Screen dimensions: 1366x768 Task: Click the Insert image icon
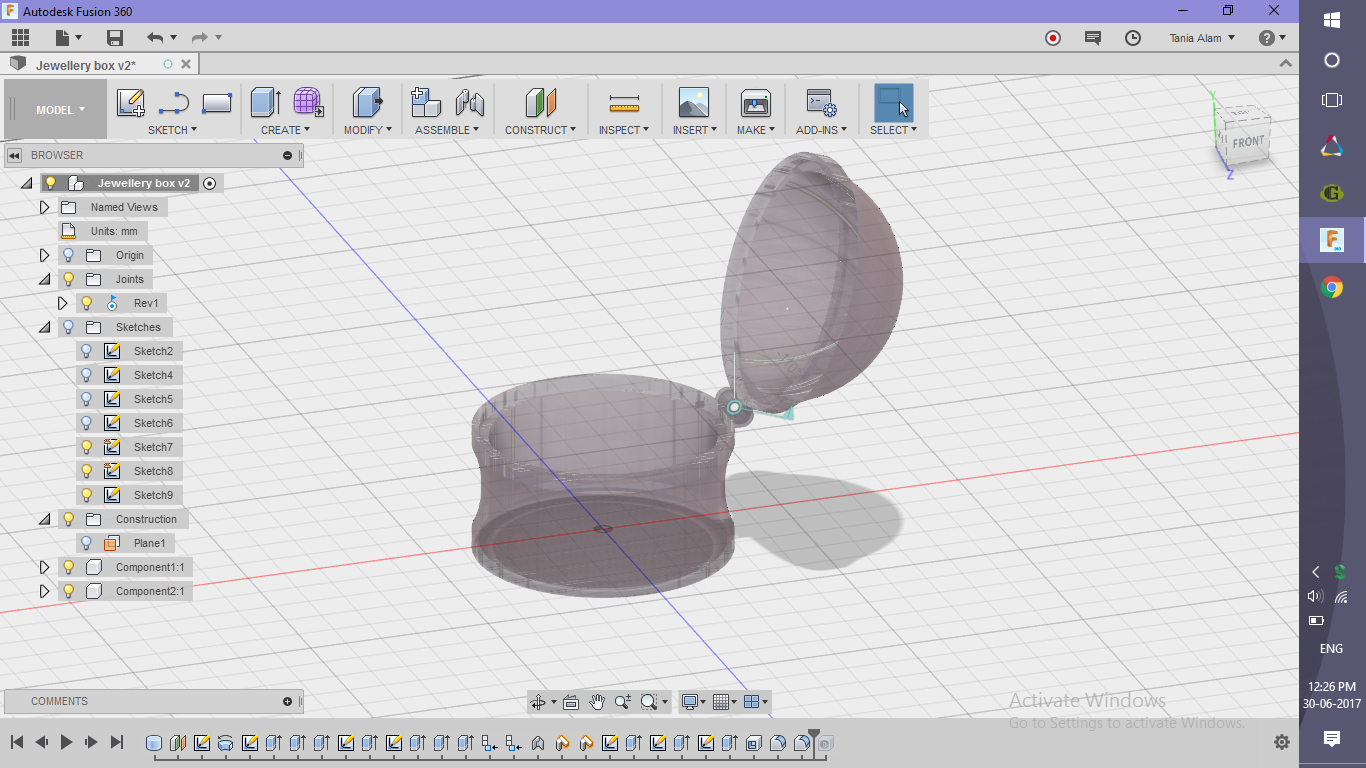pos(693,103)
